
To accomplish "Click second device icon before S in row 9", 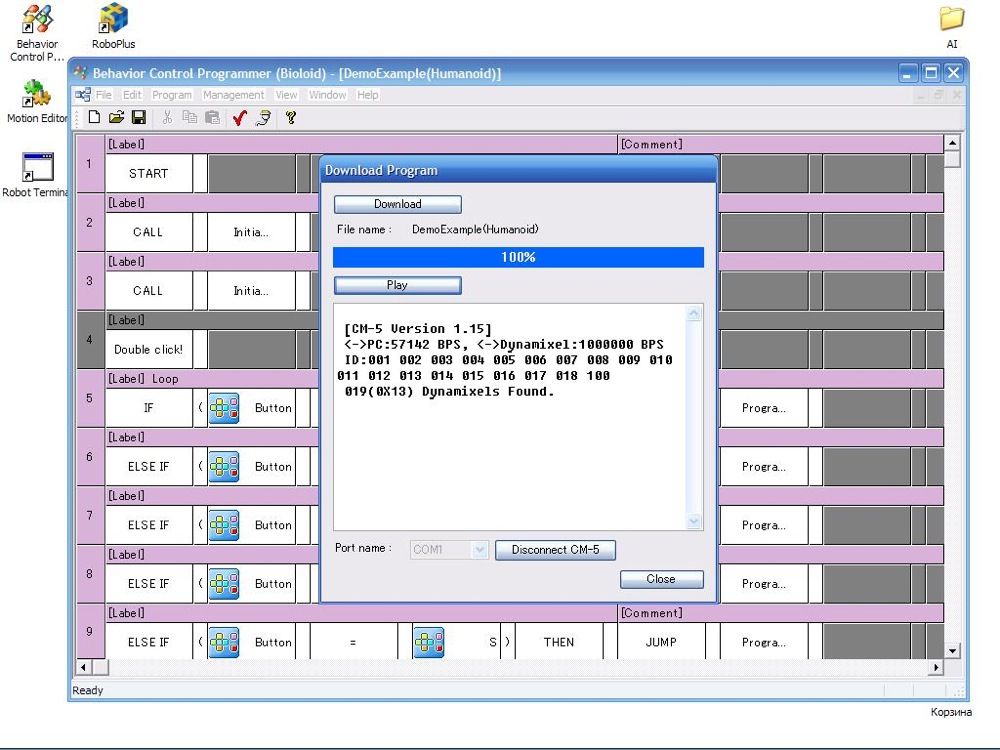I will pos(429,642).
